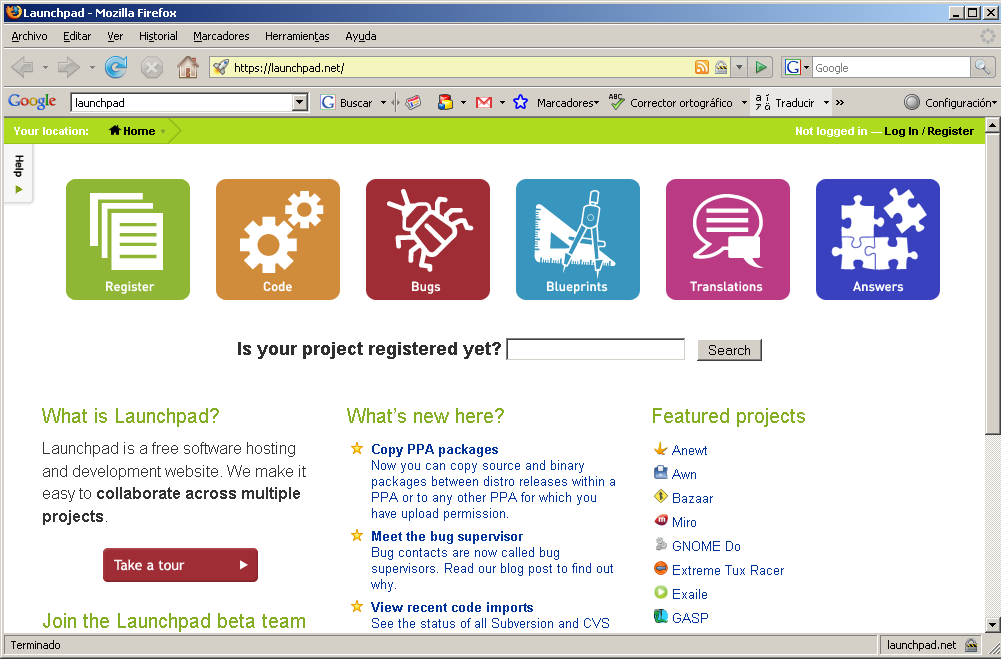The height and width of the screenshot is (659, 1001).
Task: Open the Meet the bug supervisor link
Action: coord(447,536)
